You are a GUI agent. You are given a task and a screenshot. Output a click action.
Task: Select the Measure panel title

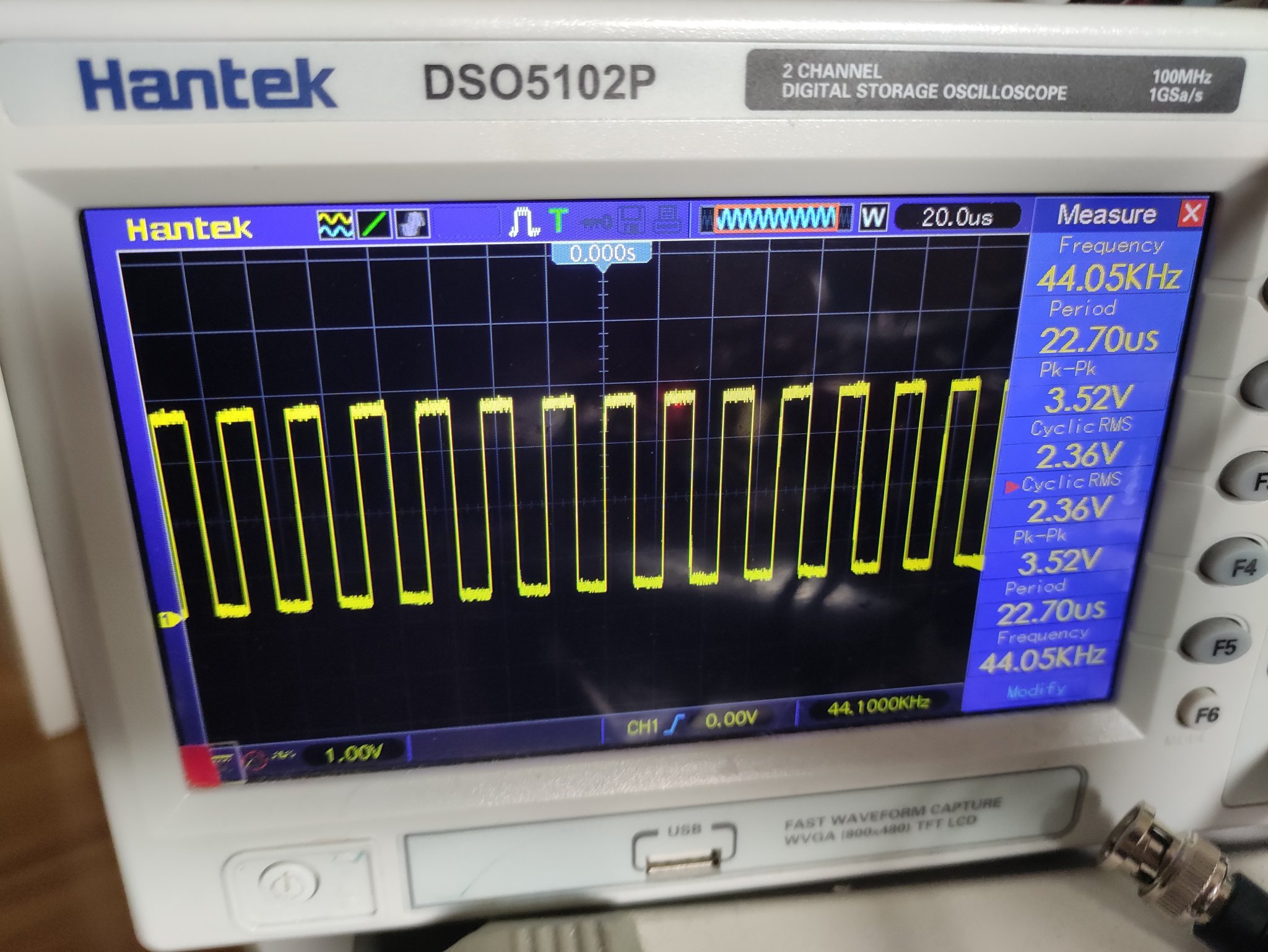point(1106,214)
